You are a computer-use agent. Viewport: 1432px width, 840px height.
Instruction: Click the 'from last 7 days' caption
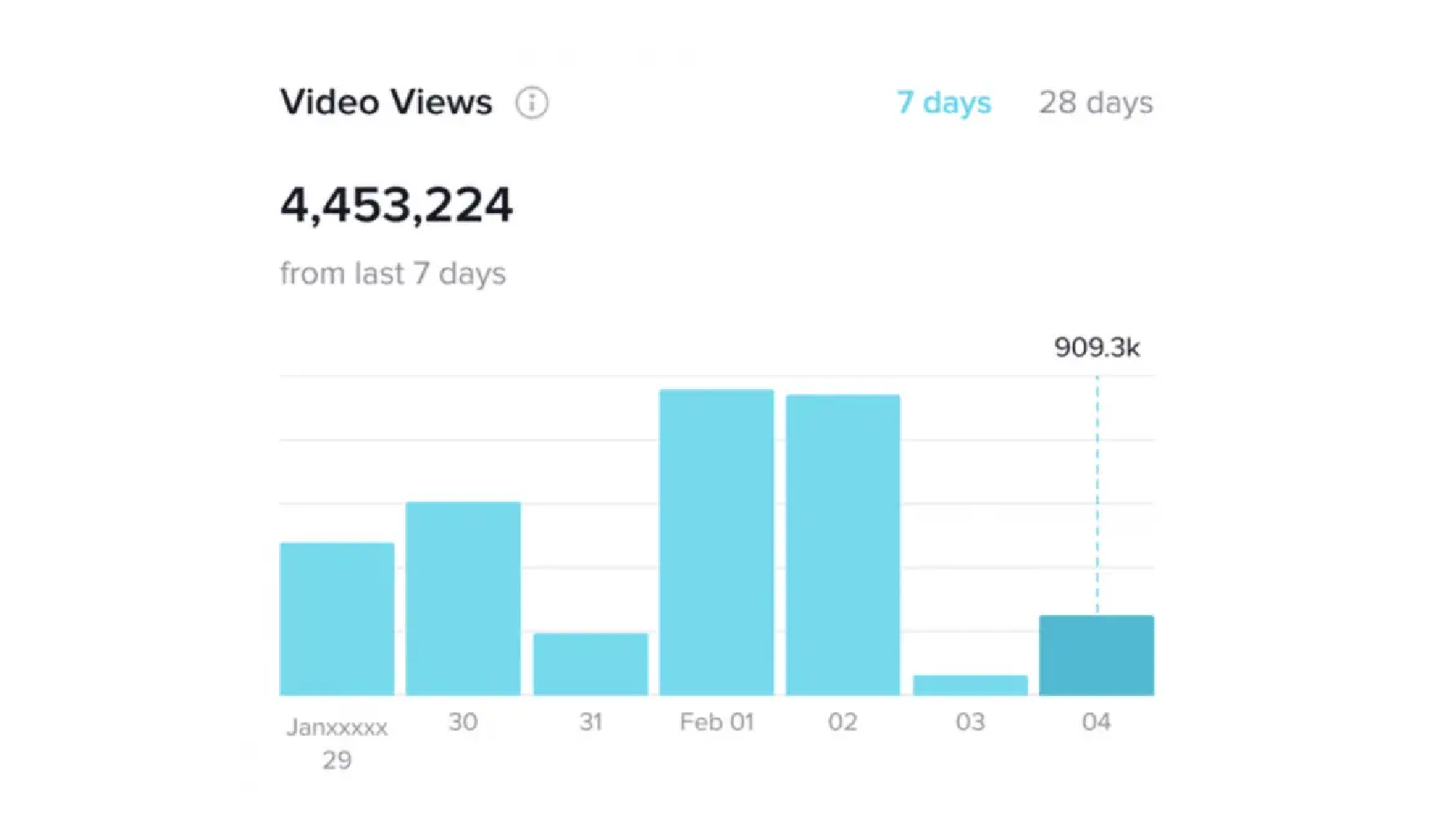tap(393, 274)
